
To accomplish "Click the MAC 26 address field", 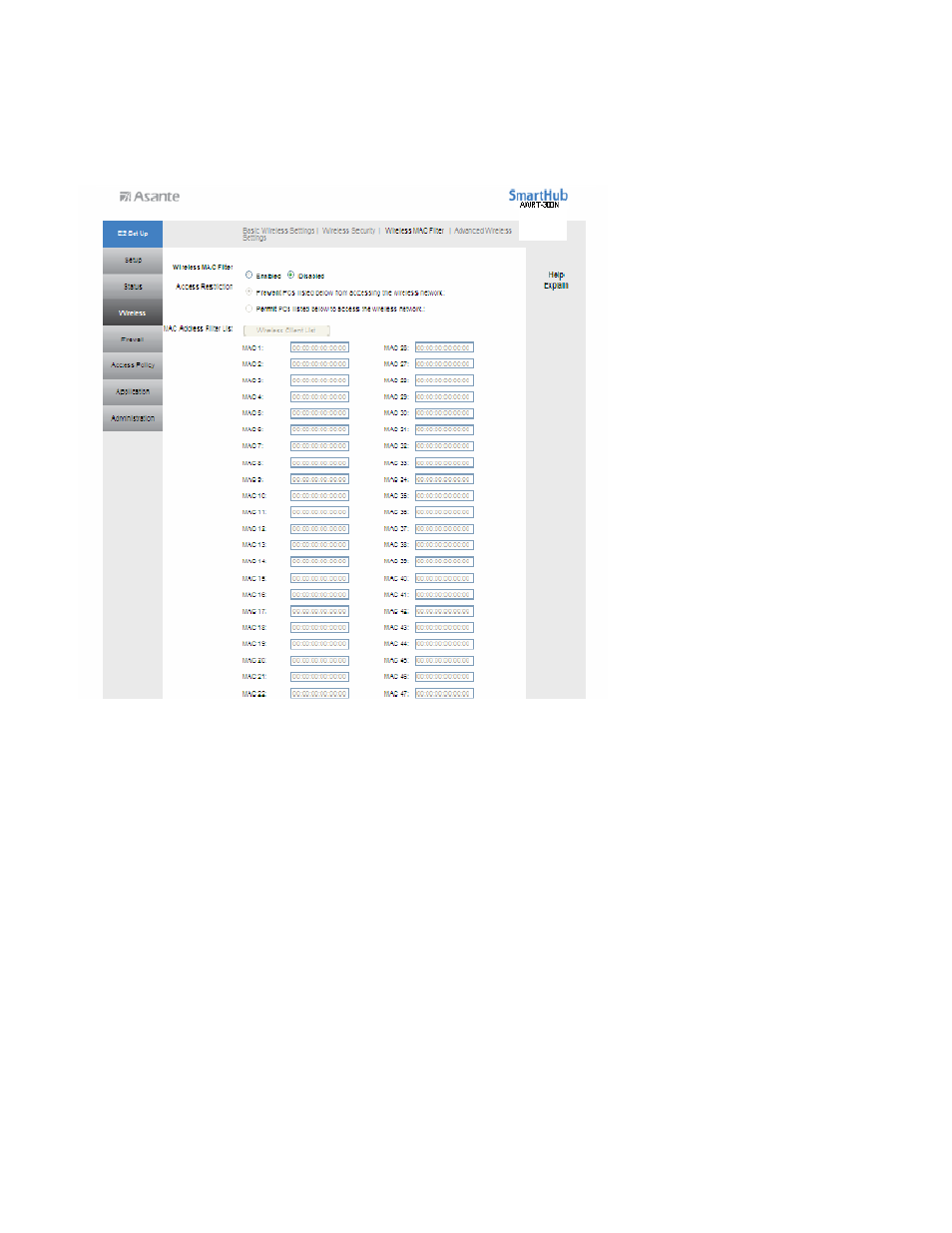I will [x=444, y=347].
